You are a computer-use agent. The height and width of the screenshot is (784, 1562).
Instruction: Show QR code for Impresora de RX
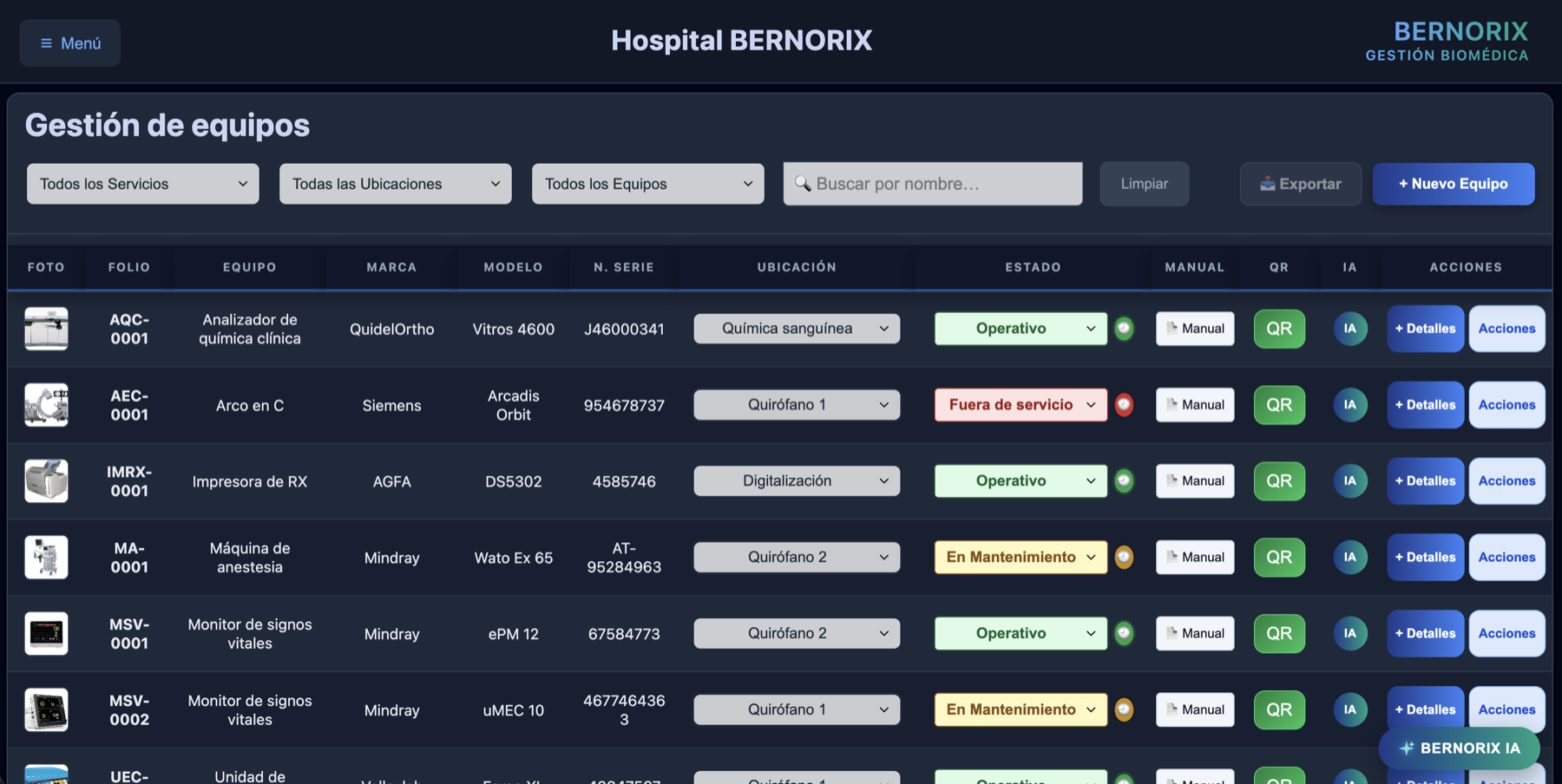pyautogui.click(x=1279, y=481)
